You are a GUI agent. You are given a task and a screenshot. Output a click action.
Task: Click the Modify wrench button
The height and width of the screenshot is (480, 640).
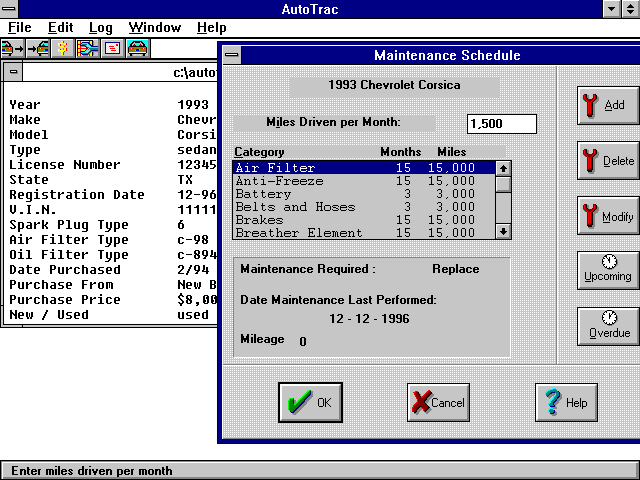point(608,217)
